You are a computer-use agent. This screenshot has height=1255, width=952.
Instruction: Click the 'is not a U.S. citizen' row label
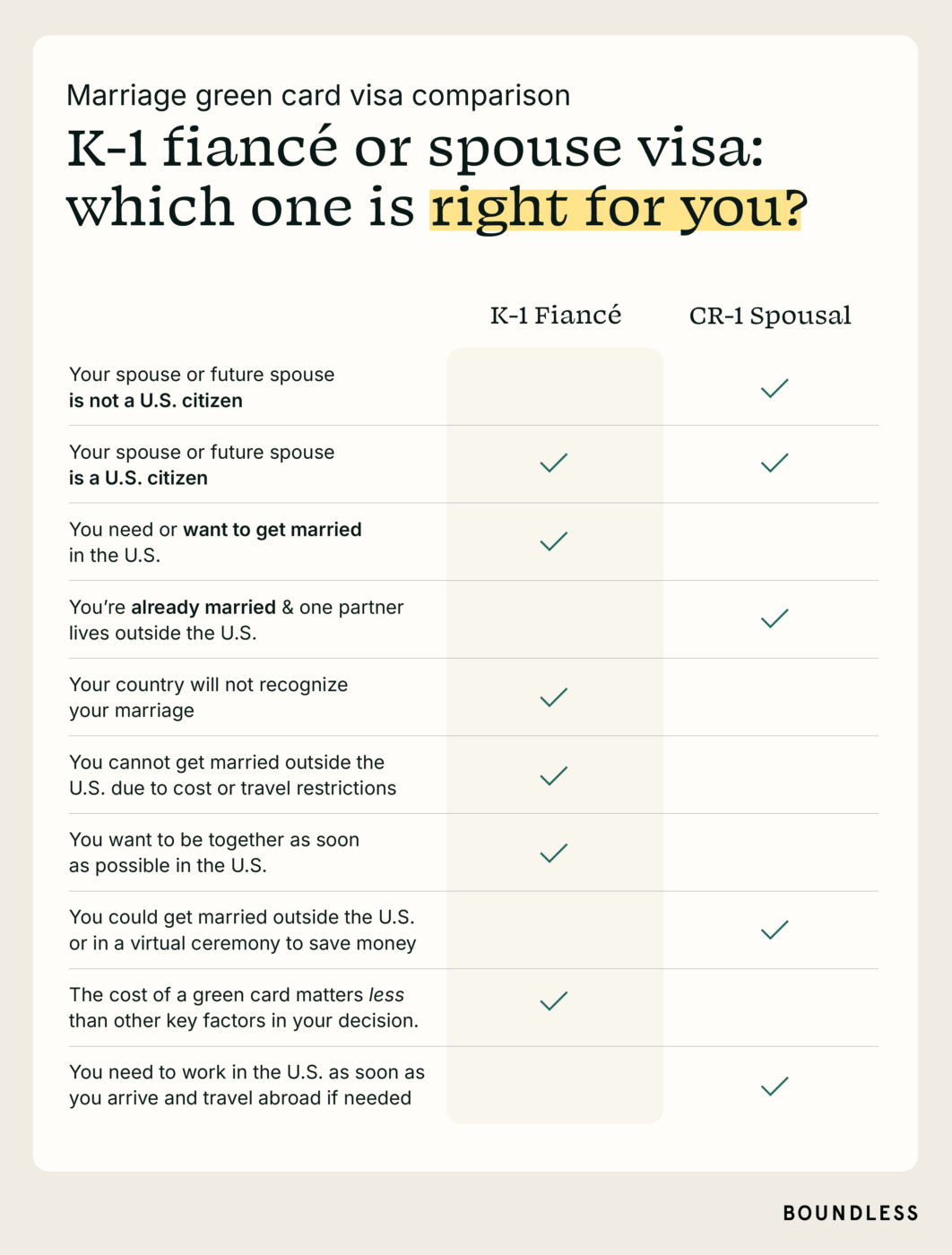coord(202,387)
